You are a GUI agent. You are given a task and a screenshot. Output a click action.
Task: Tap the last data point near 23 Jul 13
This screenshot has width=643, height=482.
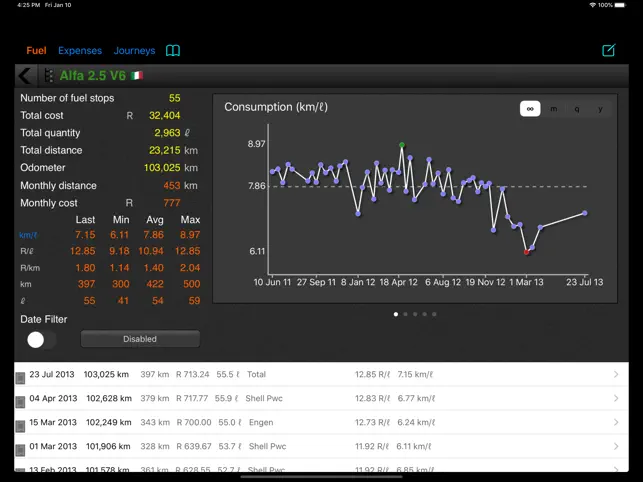coord(585,213)
